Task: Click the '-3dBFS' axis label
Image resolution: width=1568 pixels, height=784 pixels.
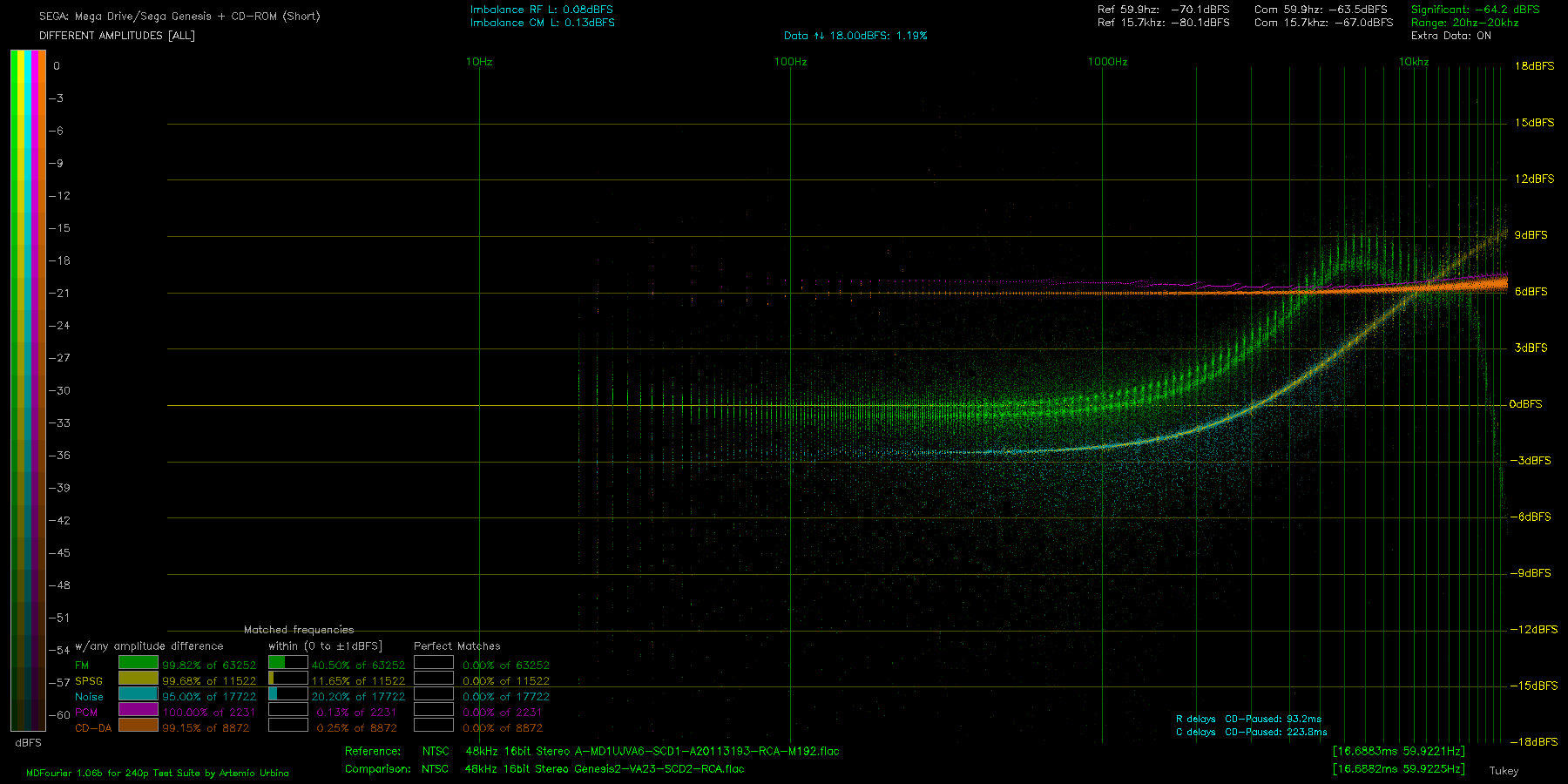Action: [1531, 461]
